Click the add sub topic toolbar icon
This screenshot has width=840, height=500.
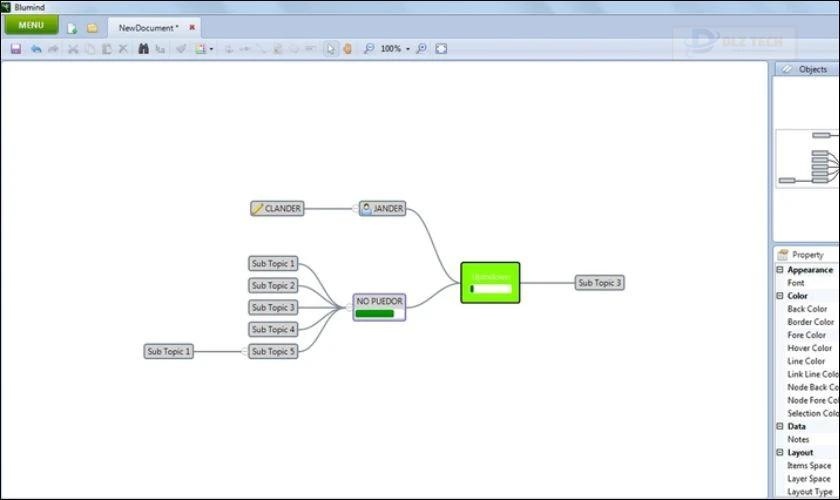coord(229,49)
